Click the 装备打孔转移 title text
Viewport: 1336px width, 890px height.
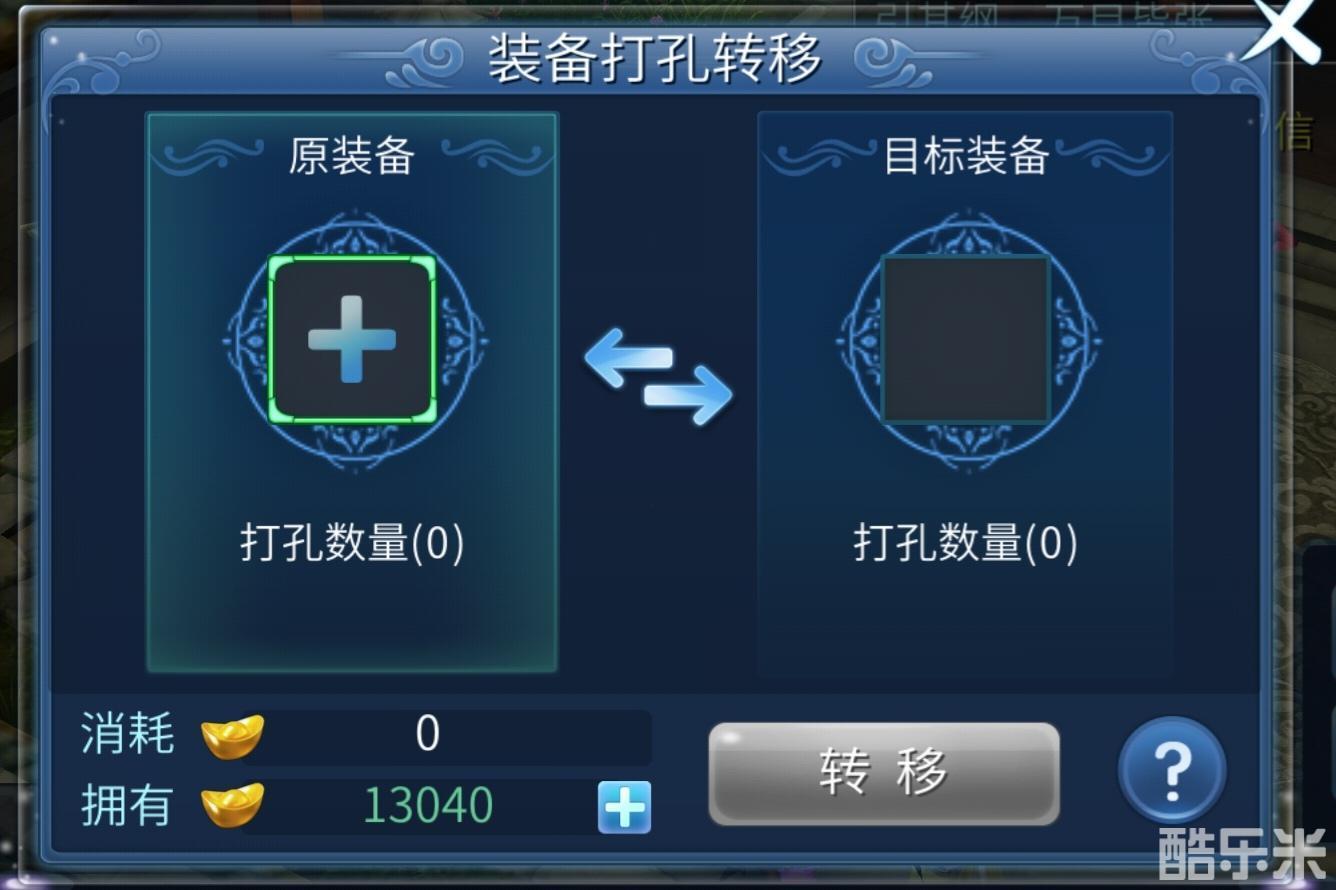click(655, 59)
